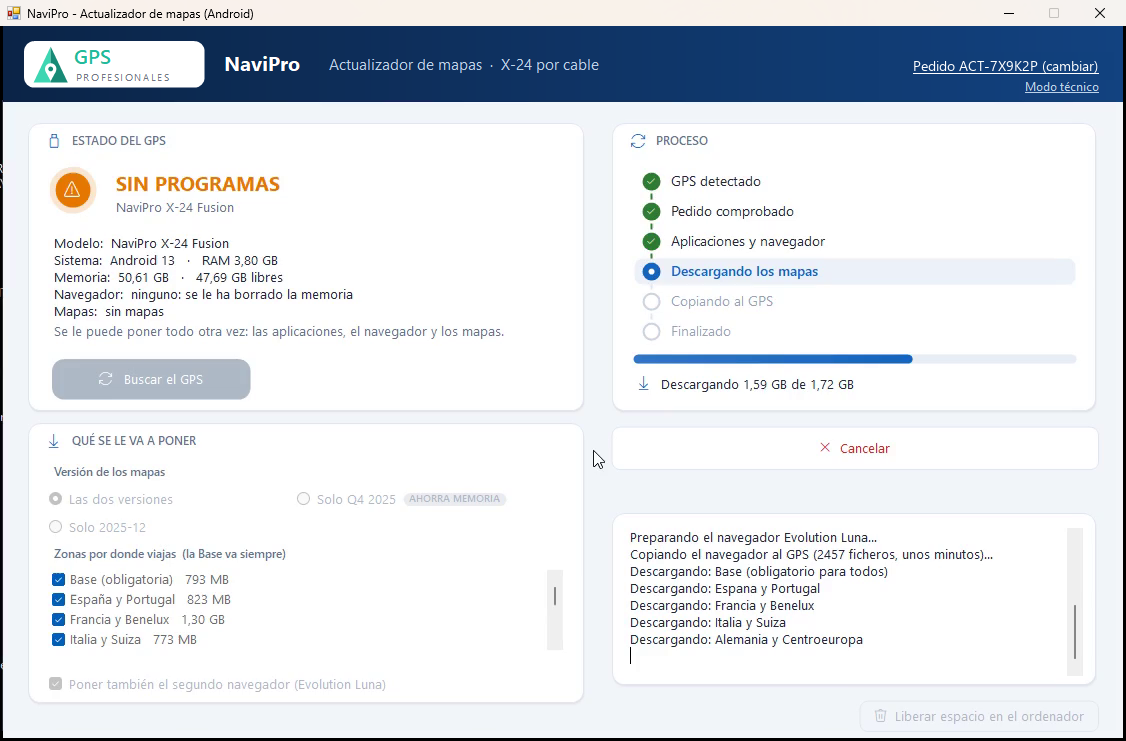
Task: Click the trash icon on Liberar espacio
Action: 880,716
